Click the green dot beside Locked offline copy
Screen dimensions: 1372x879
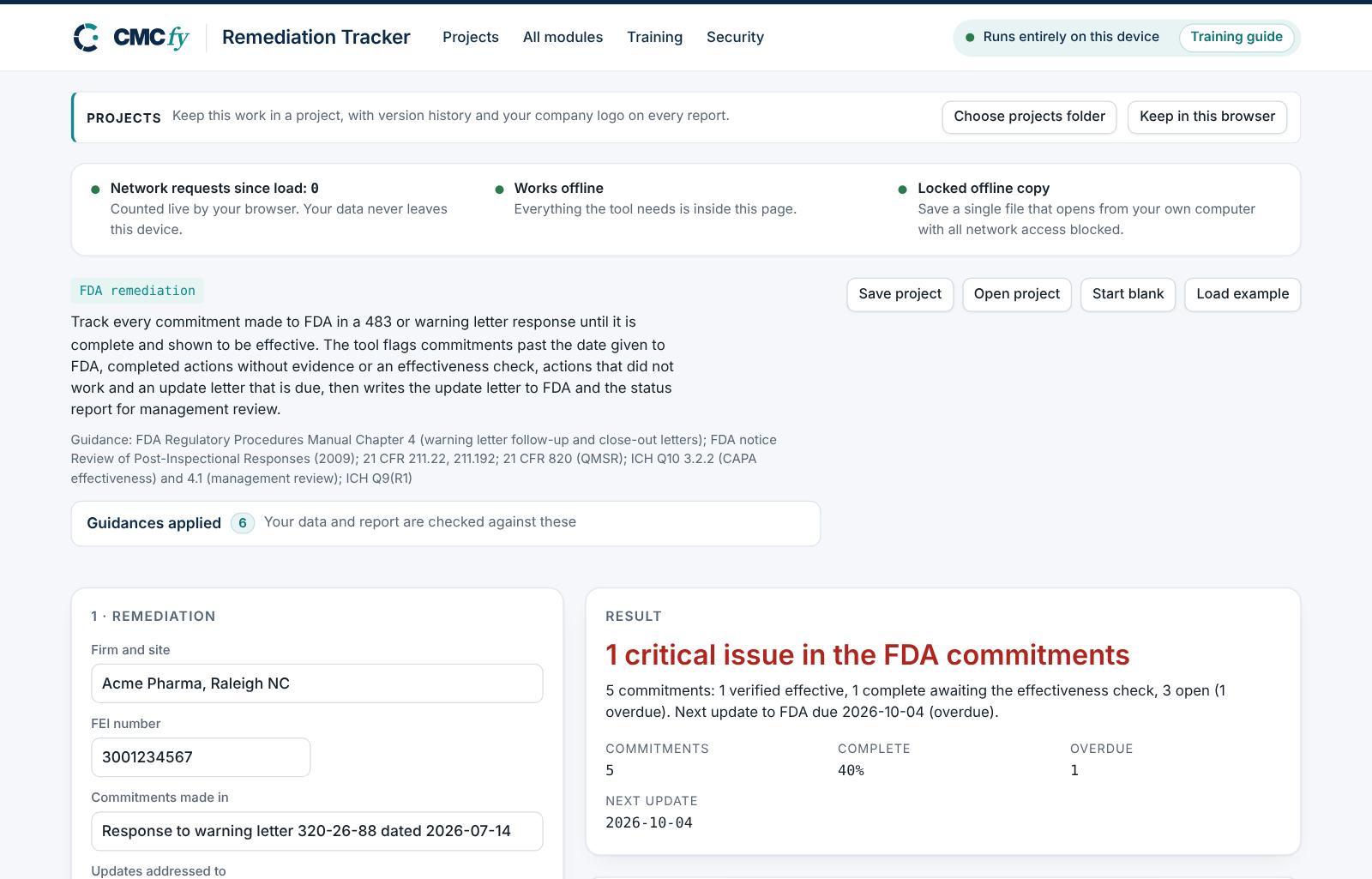[902, 190]
